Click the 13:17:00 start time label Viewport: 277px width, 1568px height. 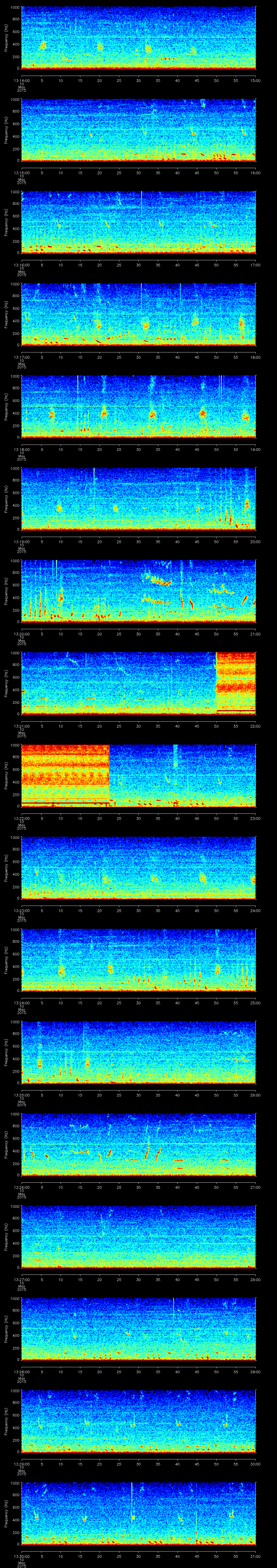[x=21, y=357]
